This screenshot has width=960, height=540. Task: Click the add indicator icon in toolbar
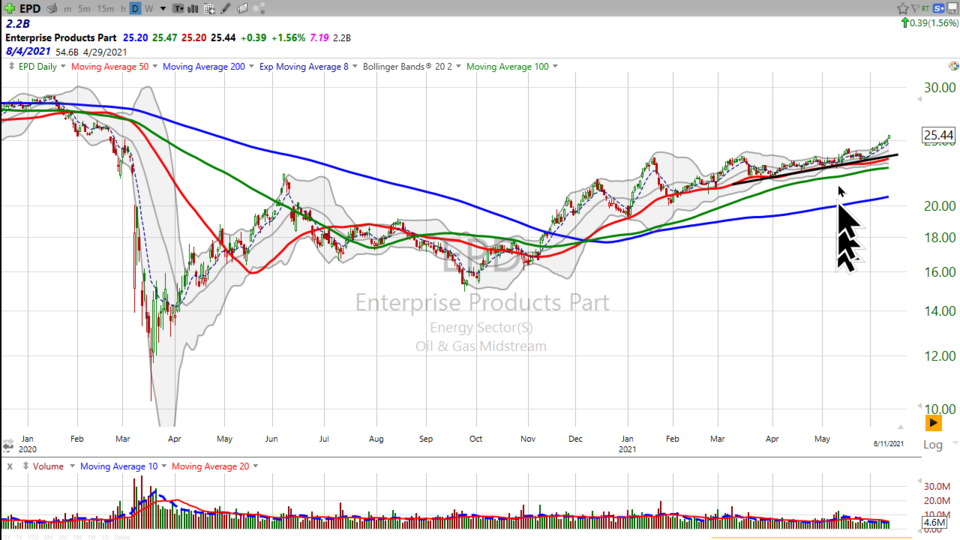tap(209, 8)
